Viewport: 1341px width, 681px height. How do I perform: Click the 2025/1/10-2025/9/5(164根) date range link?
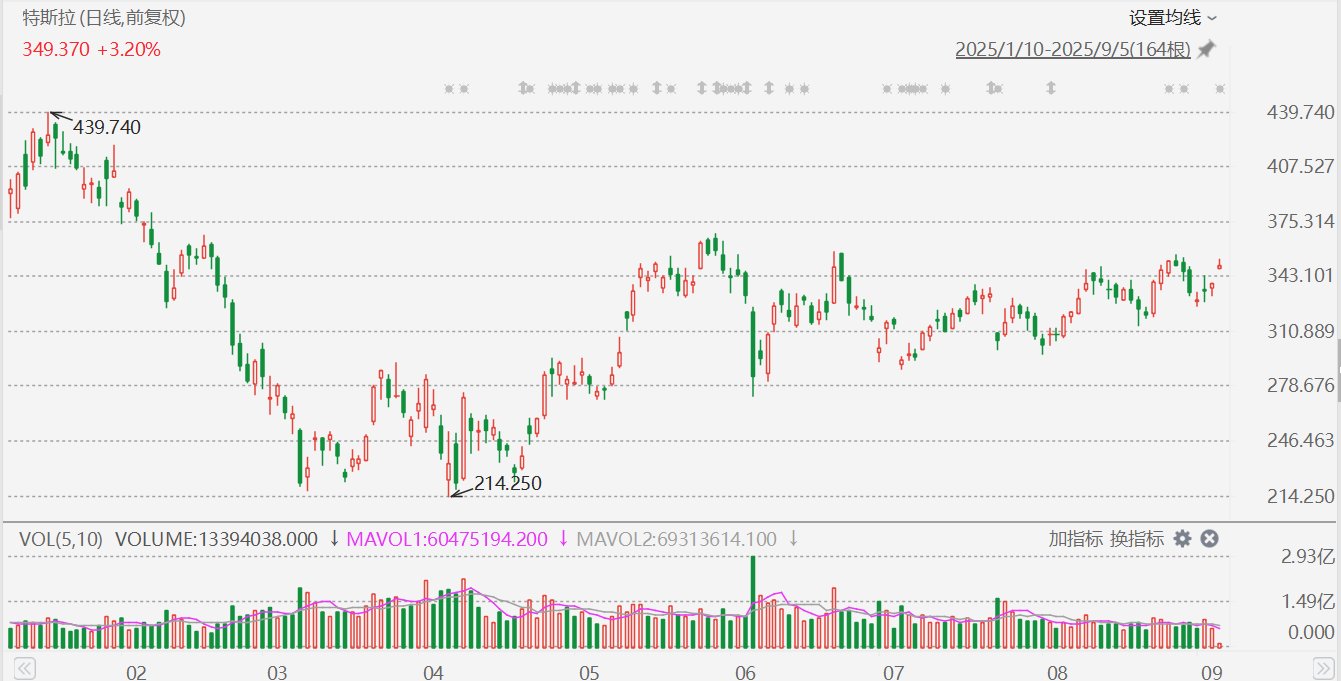[x=1073, y=49]
